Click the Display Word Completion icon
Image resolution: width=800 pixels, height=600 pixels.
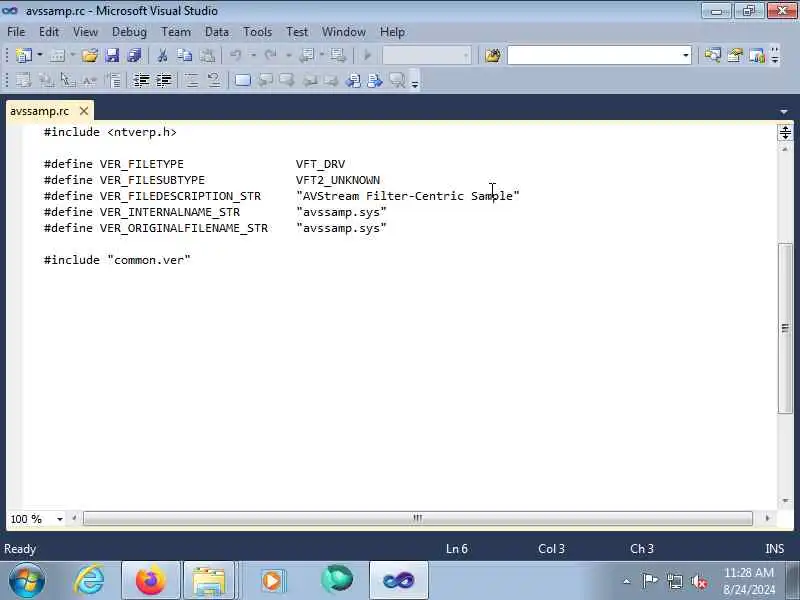[90, 80]
